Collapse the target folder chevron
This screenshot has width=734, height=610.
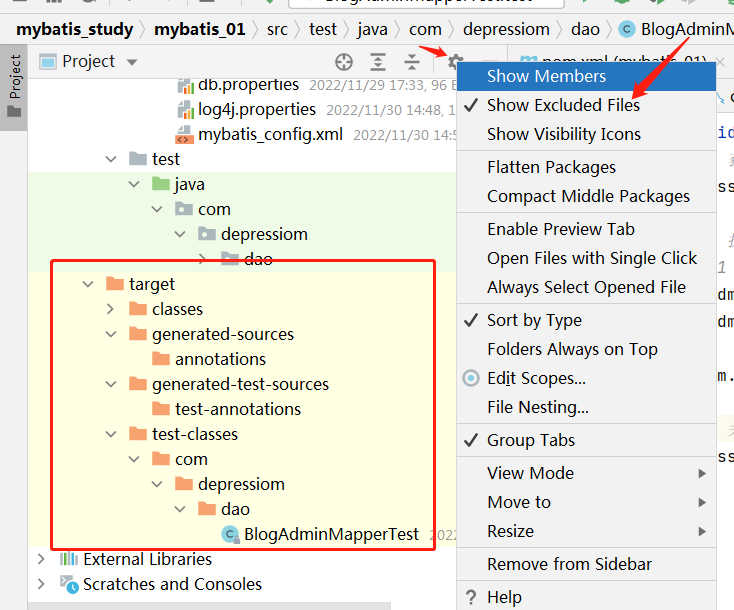click(88, 284)
